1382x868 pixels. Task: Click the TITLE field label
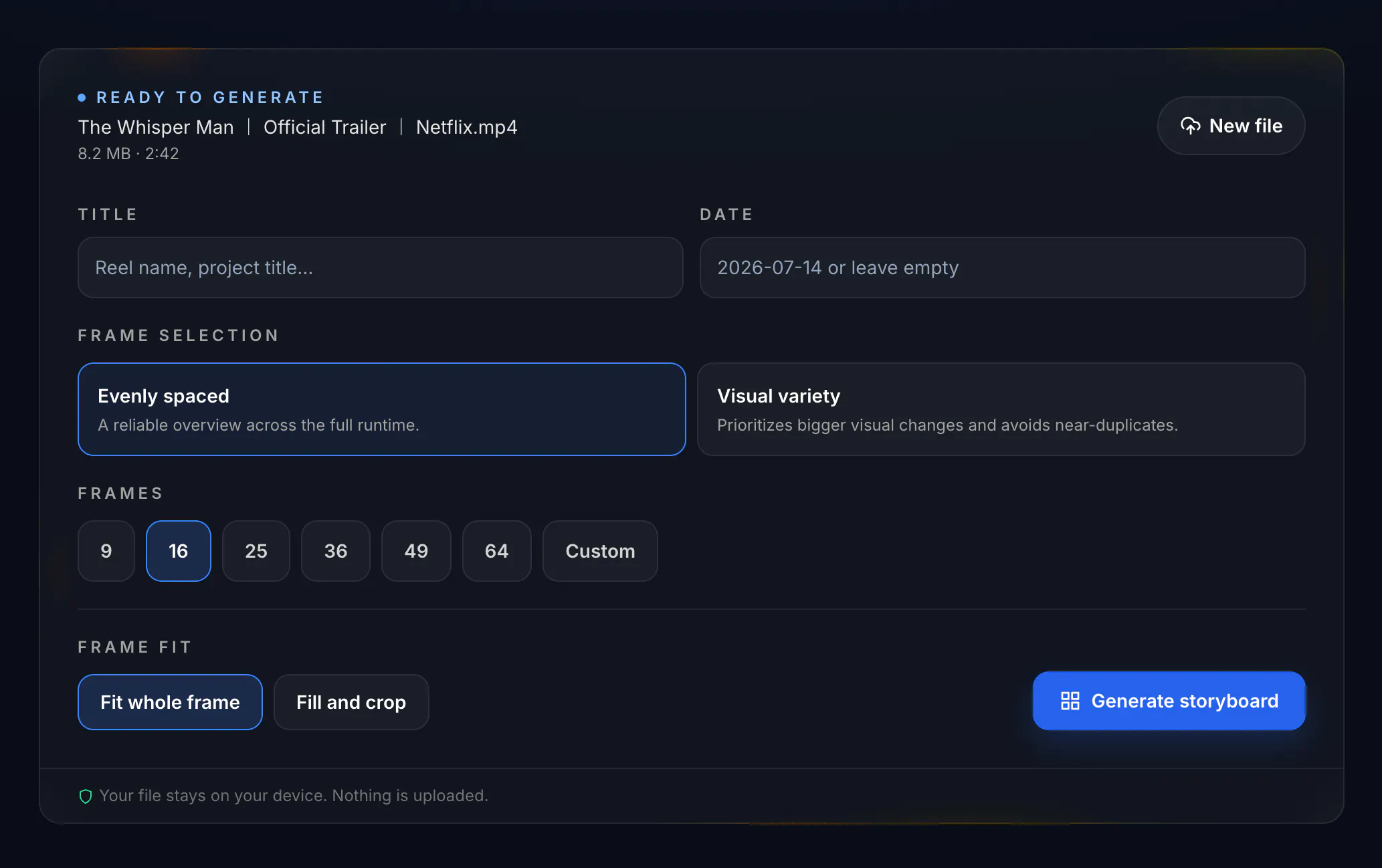pos(108,215)
